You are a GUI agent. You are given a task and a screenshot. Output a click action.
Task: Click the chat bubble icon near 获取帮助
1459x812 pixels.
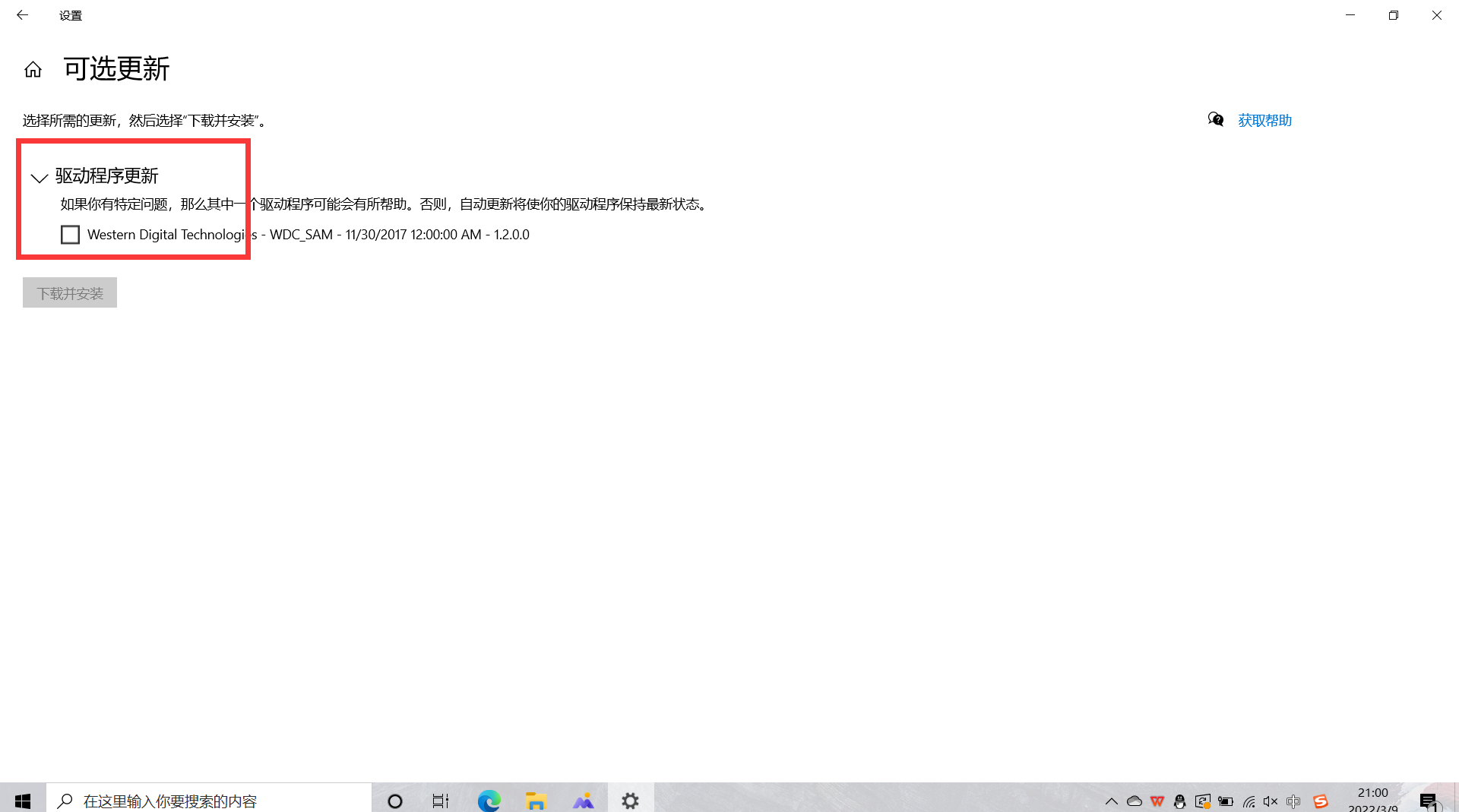point(1215,120)
